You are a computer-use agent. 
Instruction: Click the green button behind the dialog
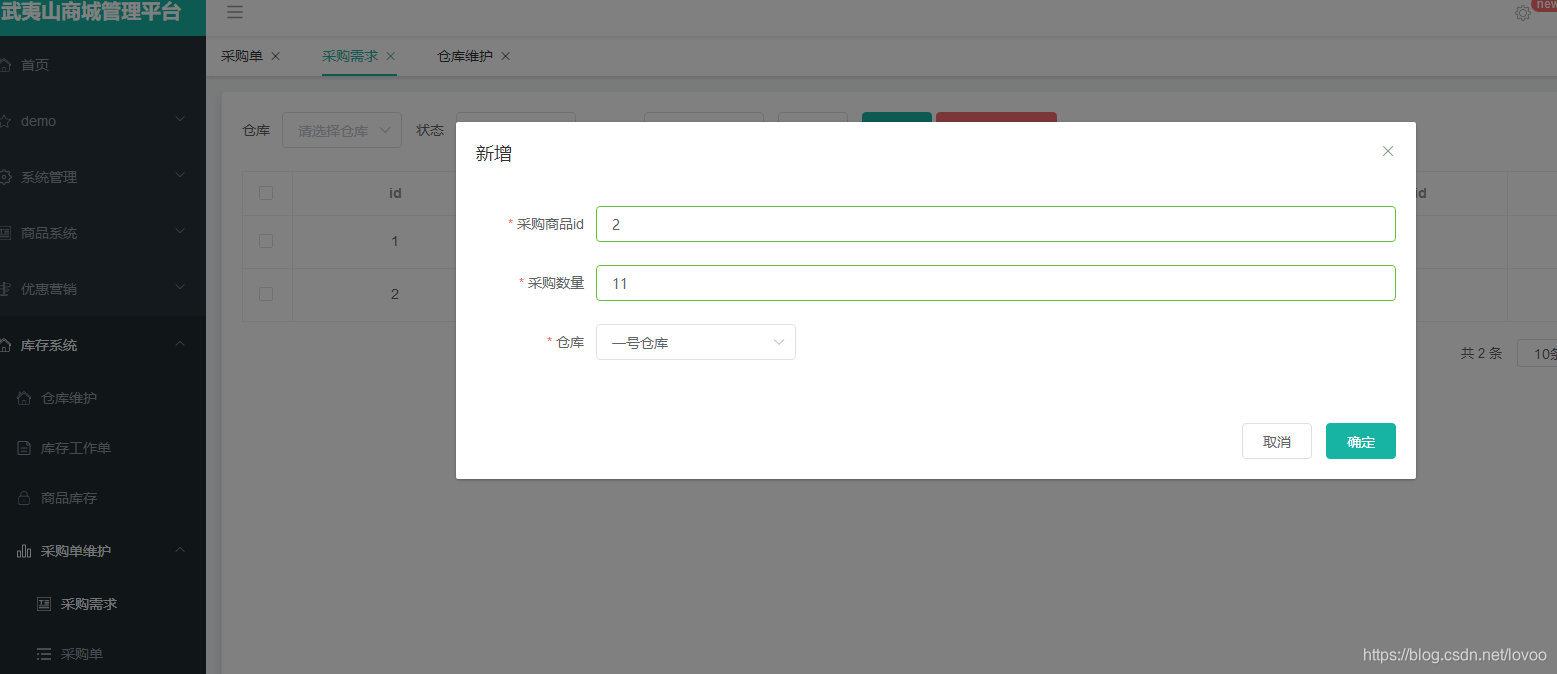pos(897,117)
